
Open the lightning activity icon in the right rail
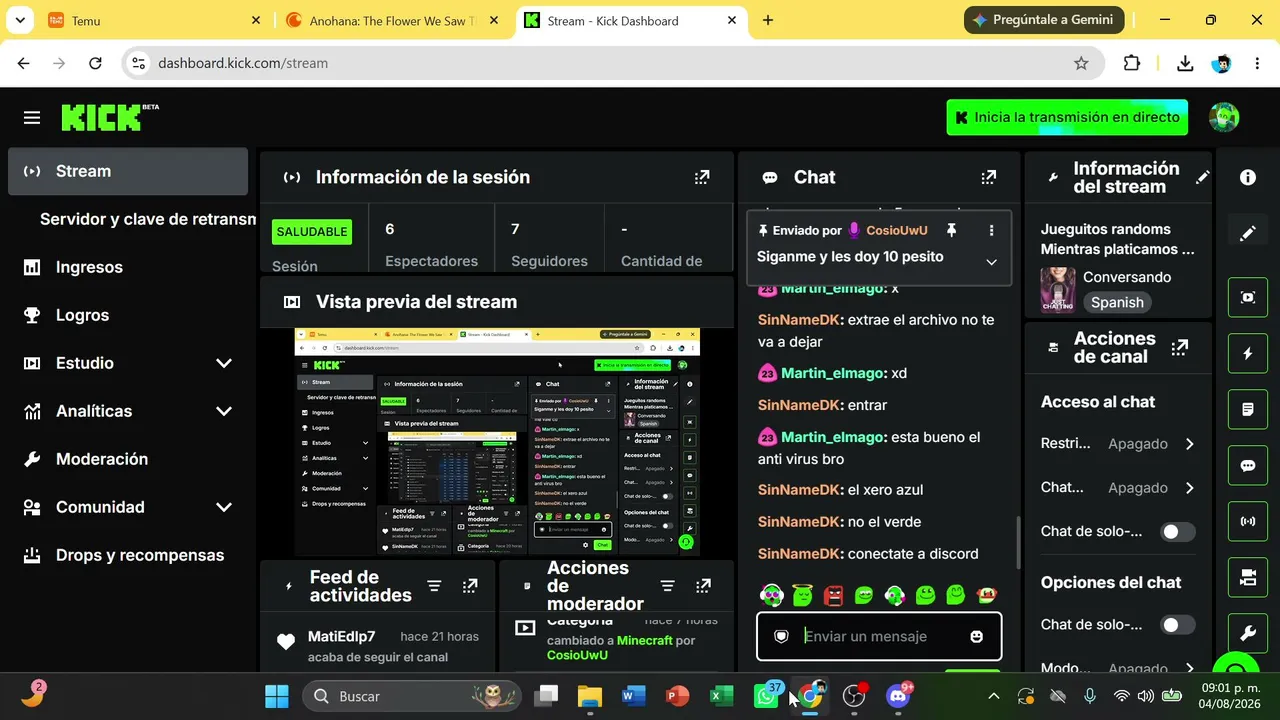click(x=1248, y=353)
